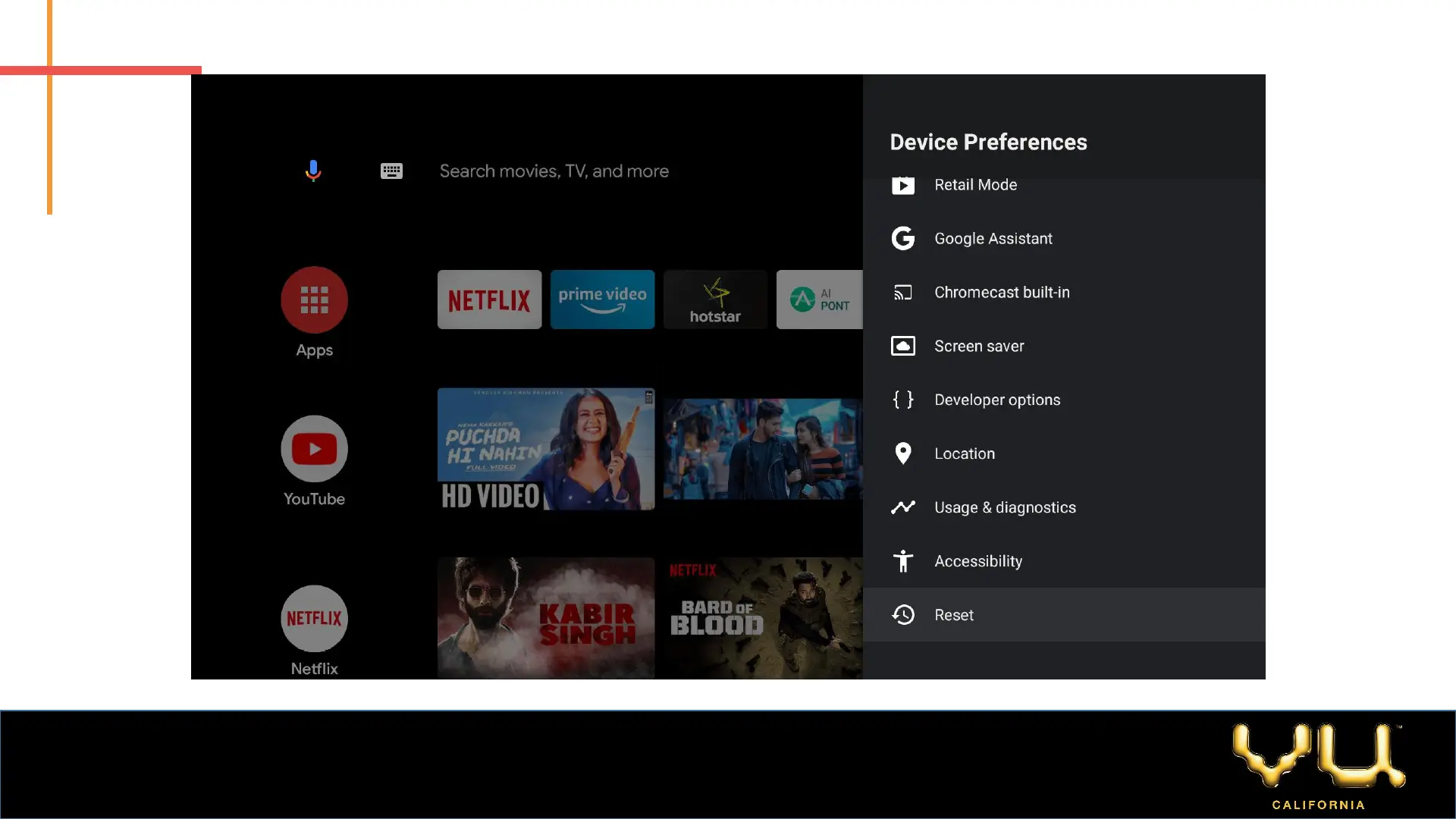Select Usage & diagnostics option
The image size is (1456, 819).
click(1004, 507)
